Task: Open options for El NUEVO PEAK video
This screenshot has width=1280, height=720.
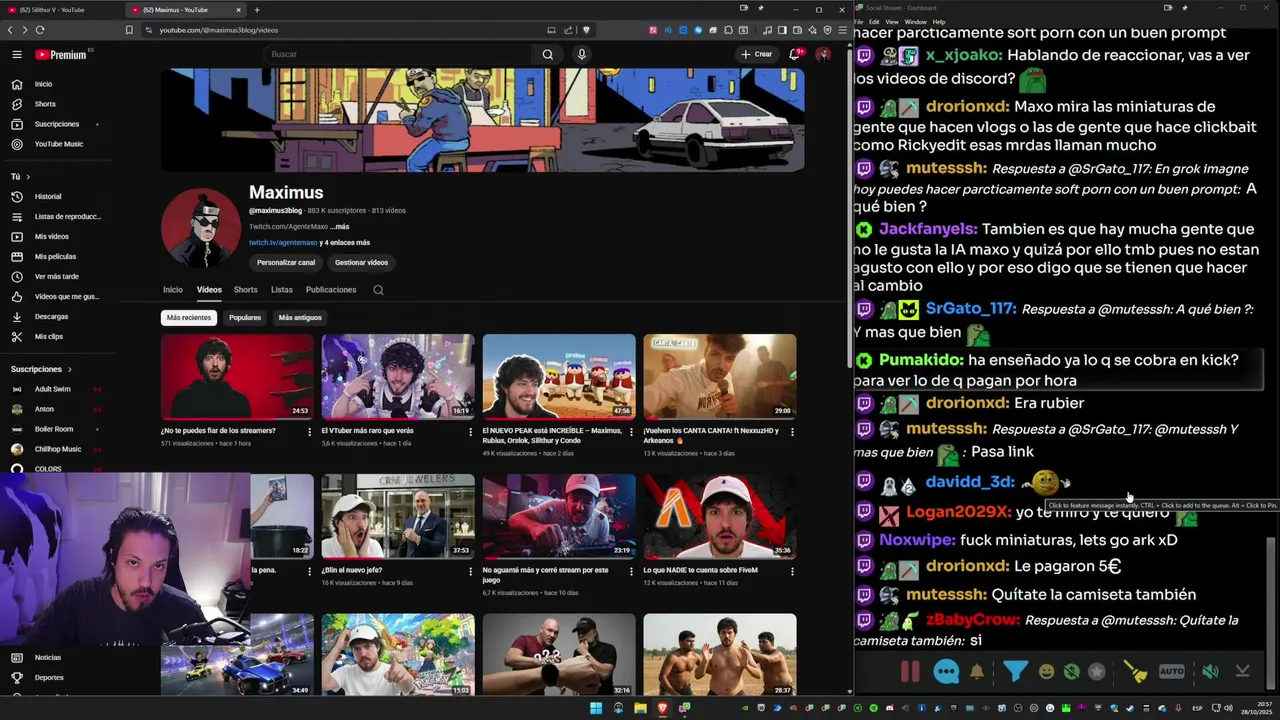Action: click(x=631, y=432)
